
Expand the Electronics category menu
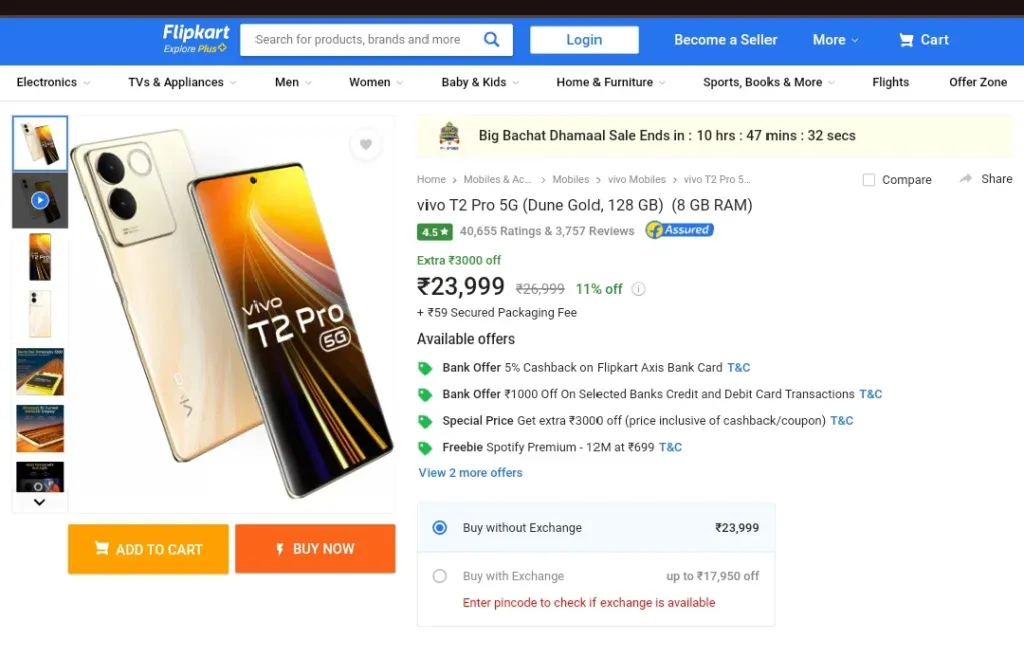point(53,82)
